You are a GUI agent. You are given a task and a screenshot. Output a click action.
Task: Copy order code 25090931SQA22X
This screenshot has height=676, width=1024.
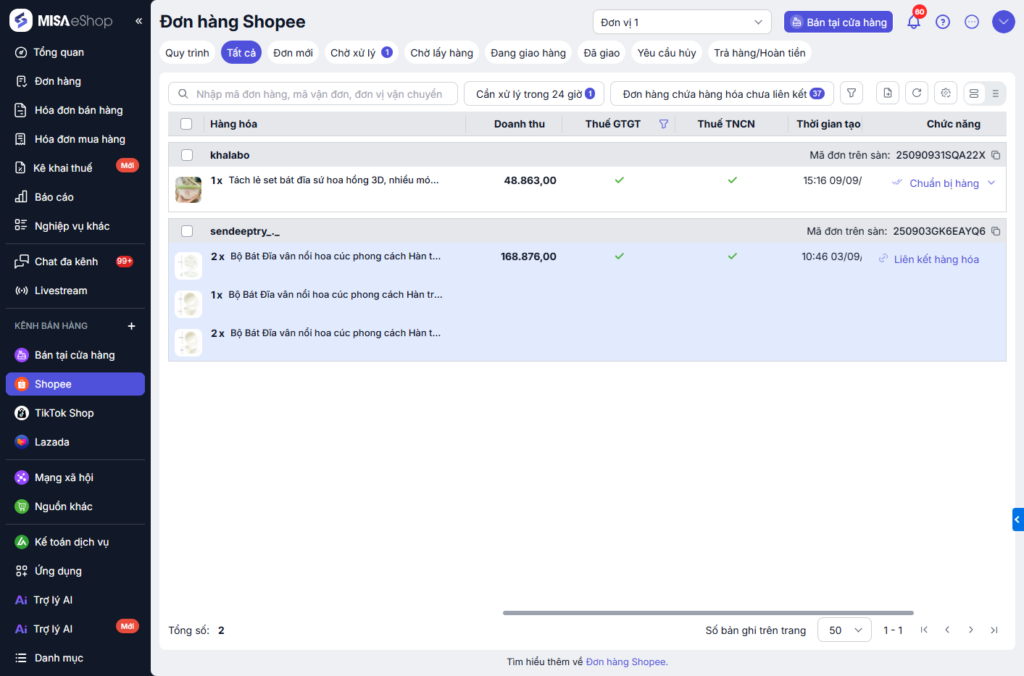point(995,155)
